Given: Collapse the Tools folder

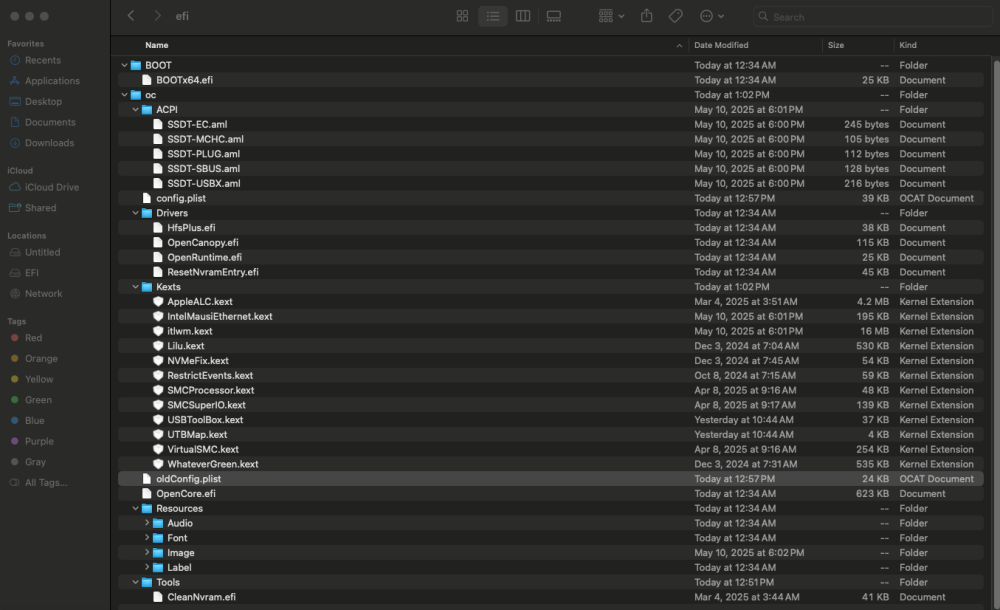Looking at the screenshot, I should (135, 583).
